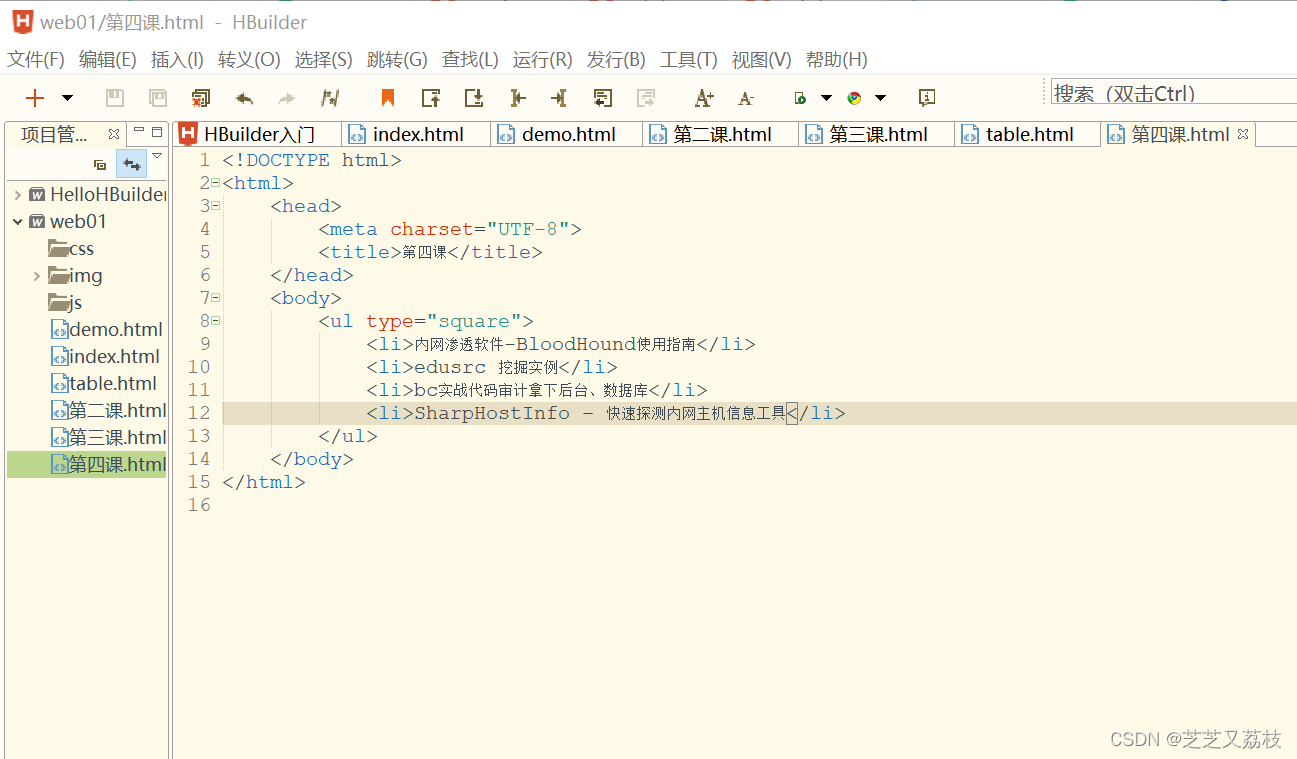Collapse the web01 project node
The image size is (1297, 759).
17,222
